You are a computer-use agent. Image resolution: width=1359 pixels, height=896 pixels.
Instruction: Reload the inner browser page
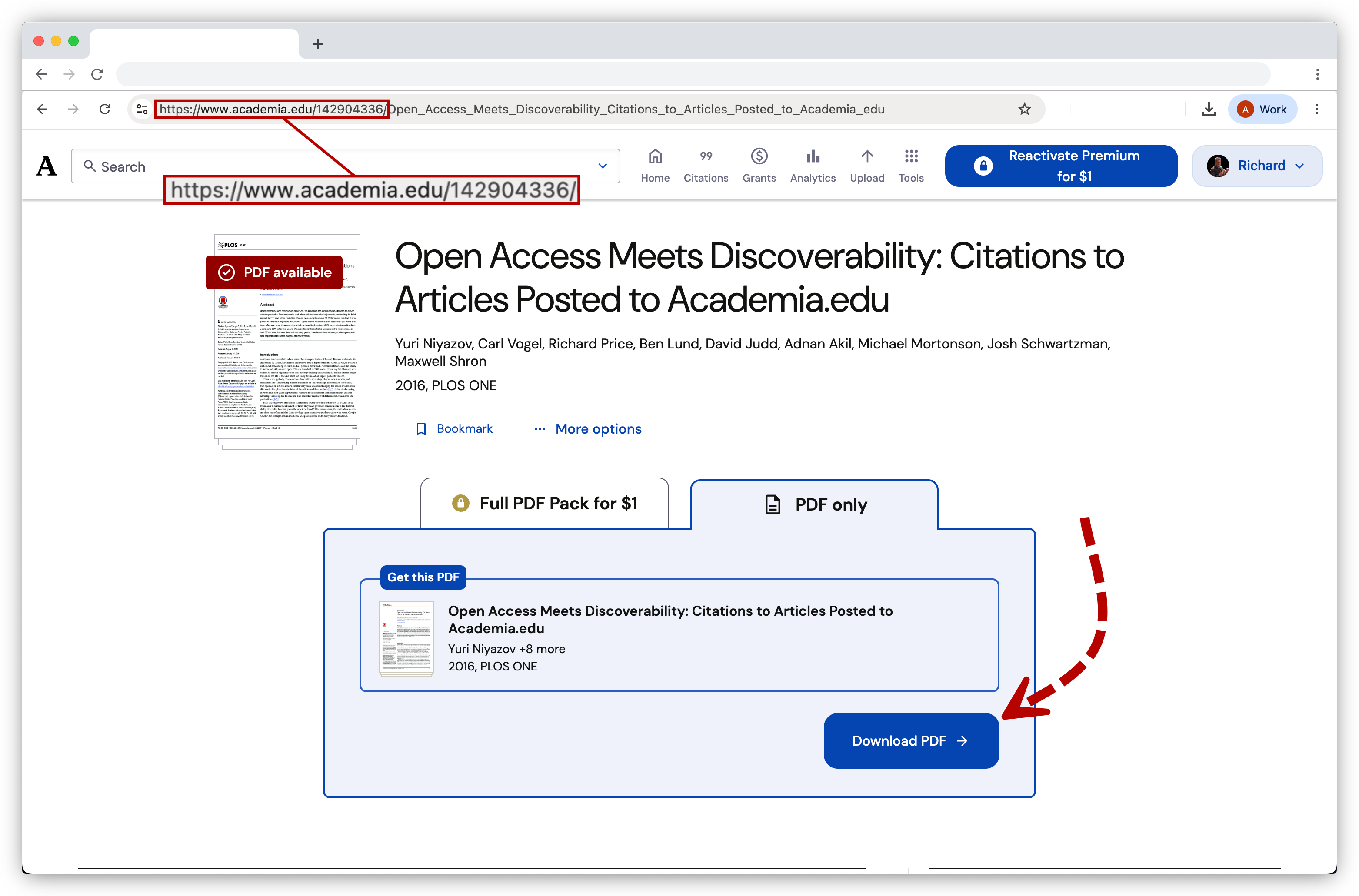[105, 109]
